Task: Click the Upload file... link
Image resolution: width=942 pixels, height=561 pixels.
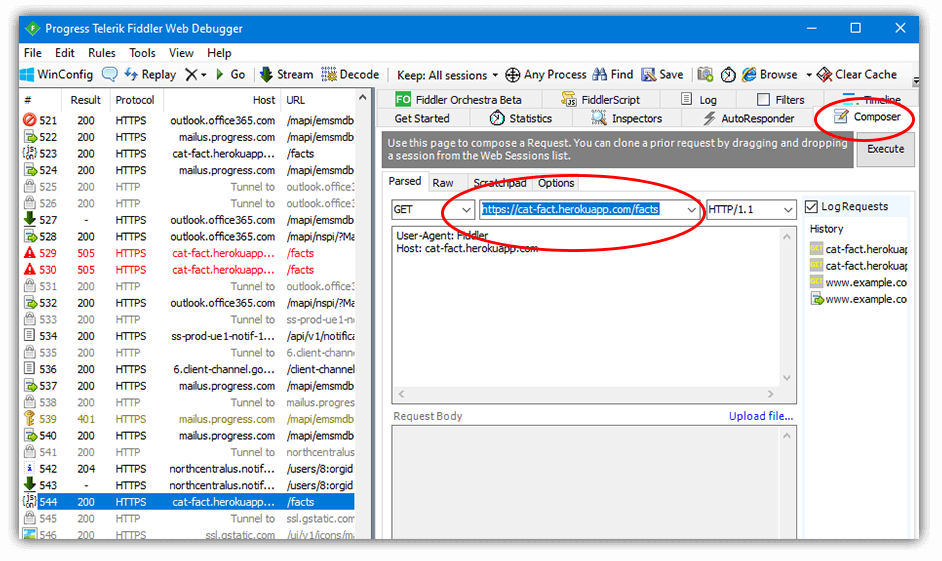Action: point(761,416)
